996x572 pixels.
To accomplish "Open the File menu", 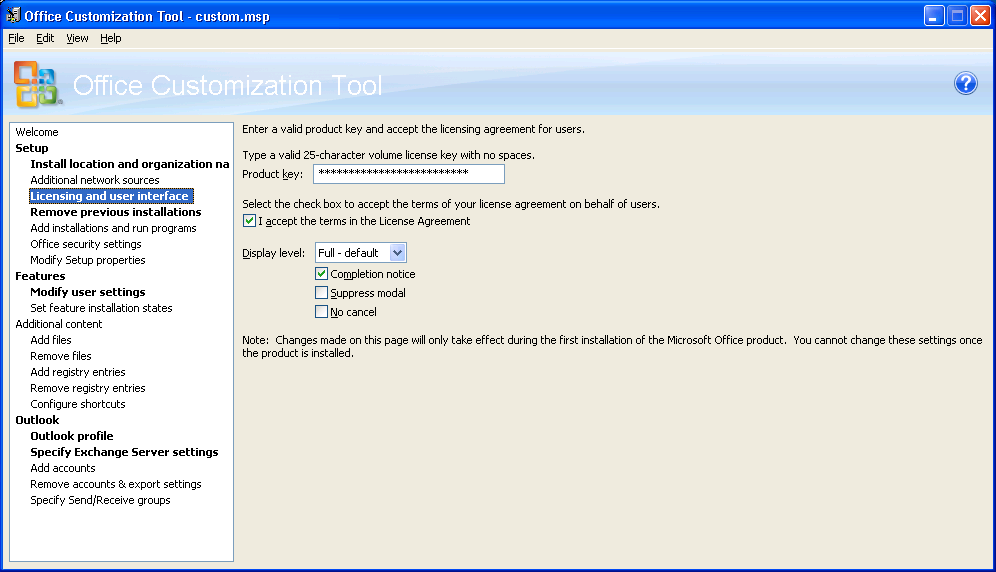I will (x=16, y=38).
